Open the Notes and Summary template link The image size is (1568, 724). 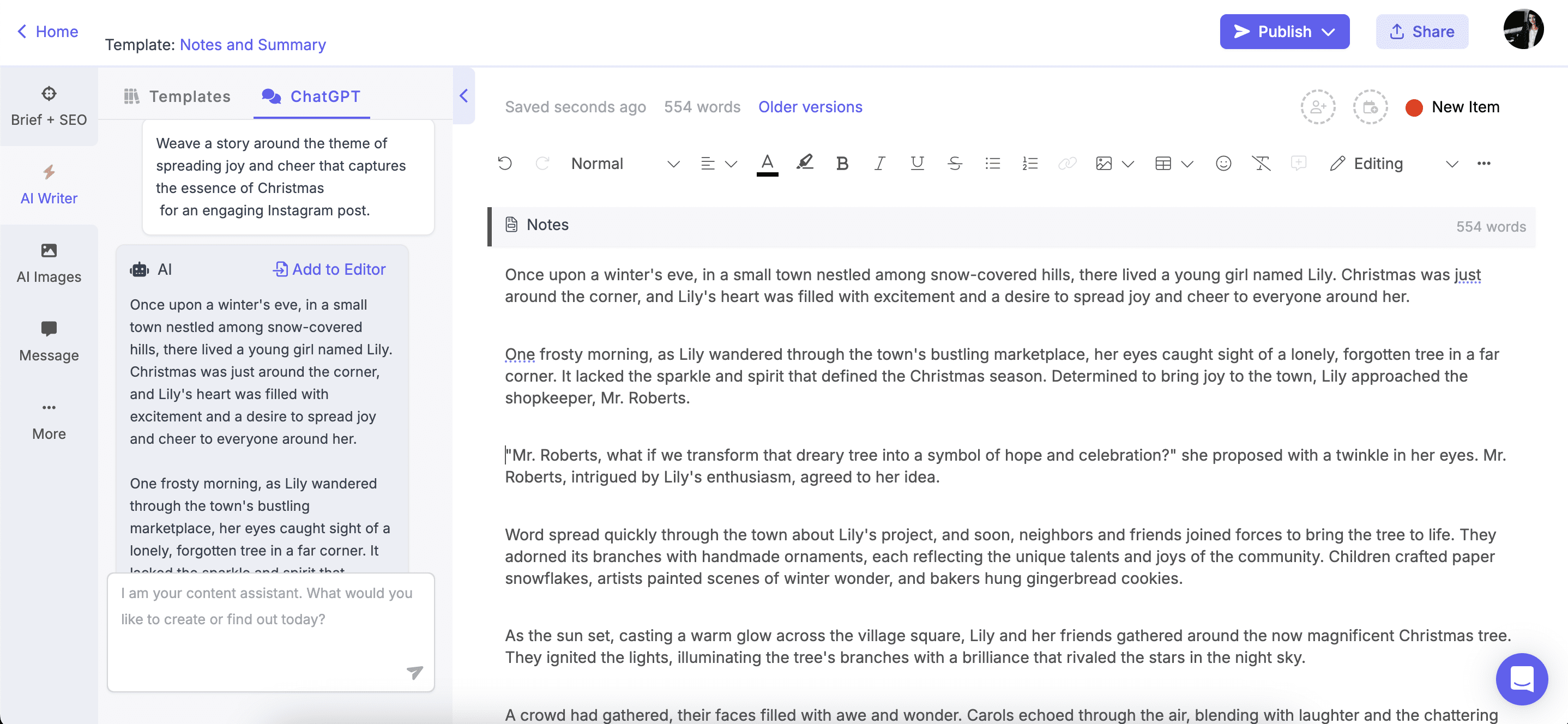[252, 45]
